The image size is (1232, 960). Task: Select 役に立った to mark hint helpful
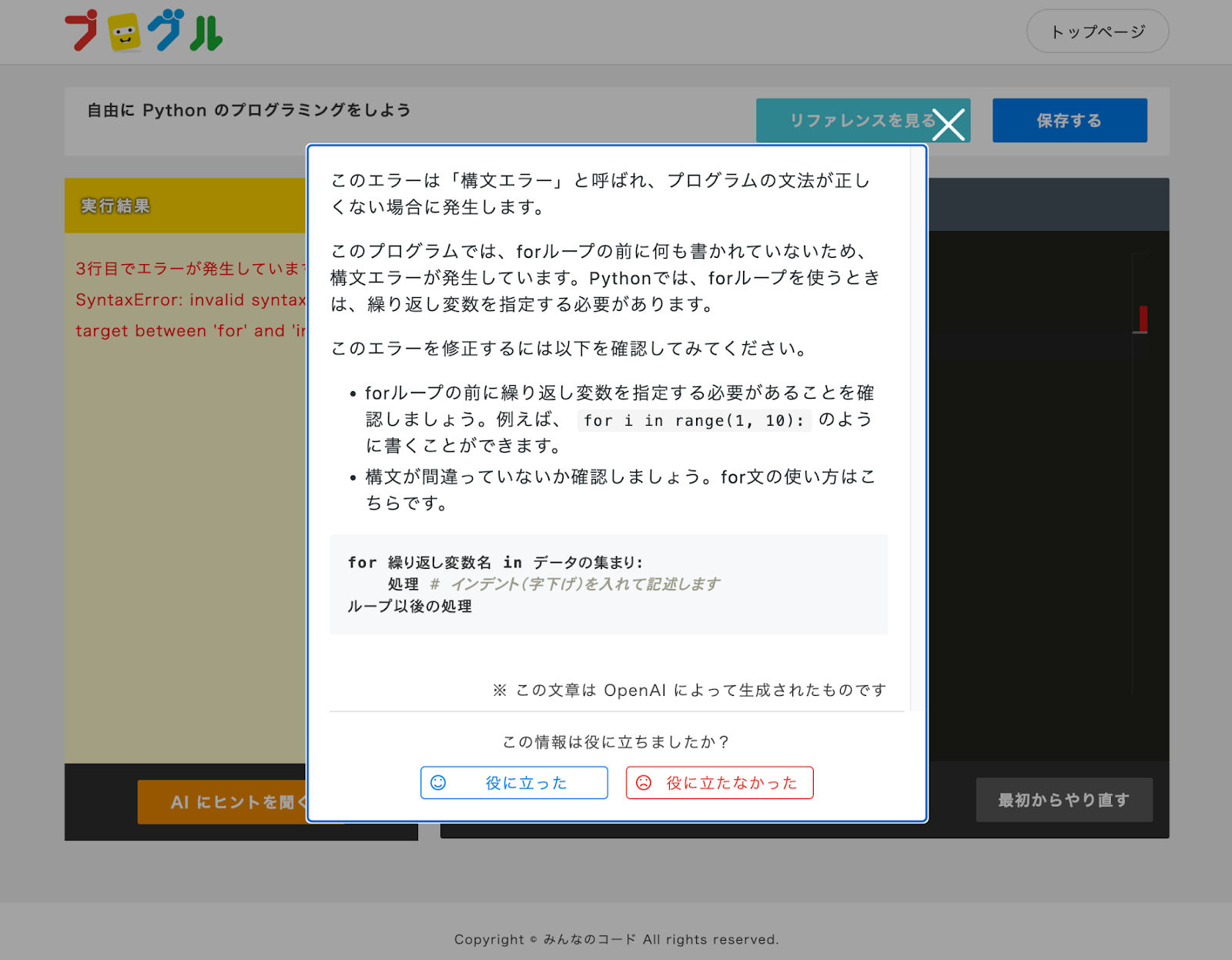pyautogui.click(x=513, y=782)
